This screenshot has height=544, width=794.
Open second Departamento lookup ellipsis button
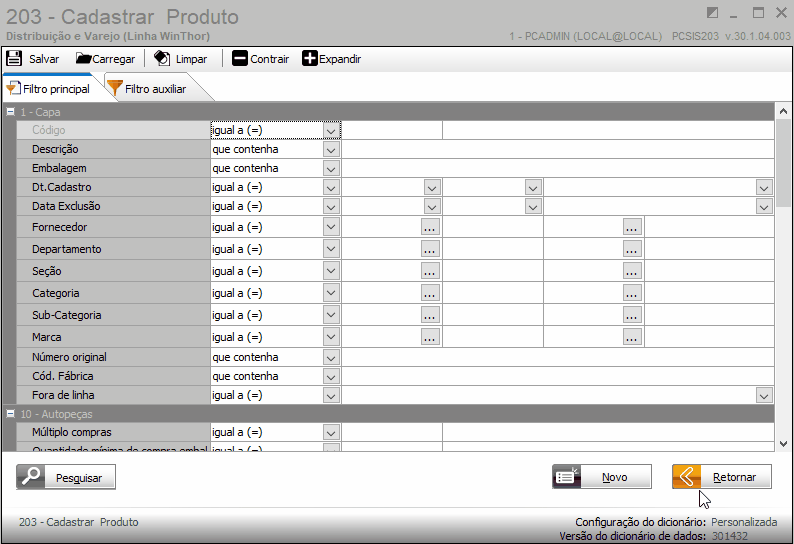631,249
